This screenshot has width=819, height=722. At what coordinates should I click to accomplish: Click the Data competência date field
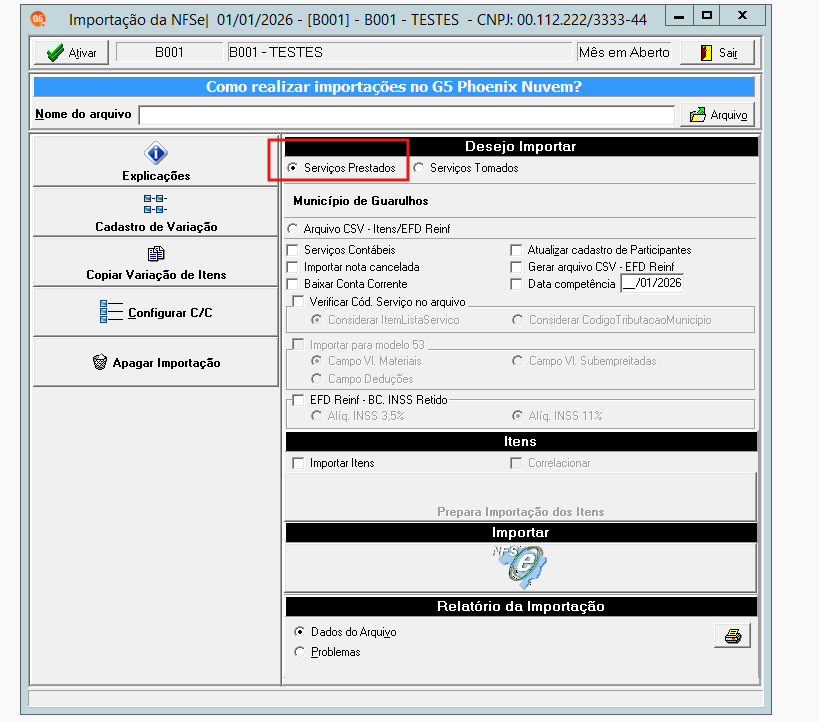pos(652,283)
